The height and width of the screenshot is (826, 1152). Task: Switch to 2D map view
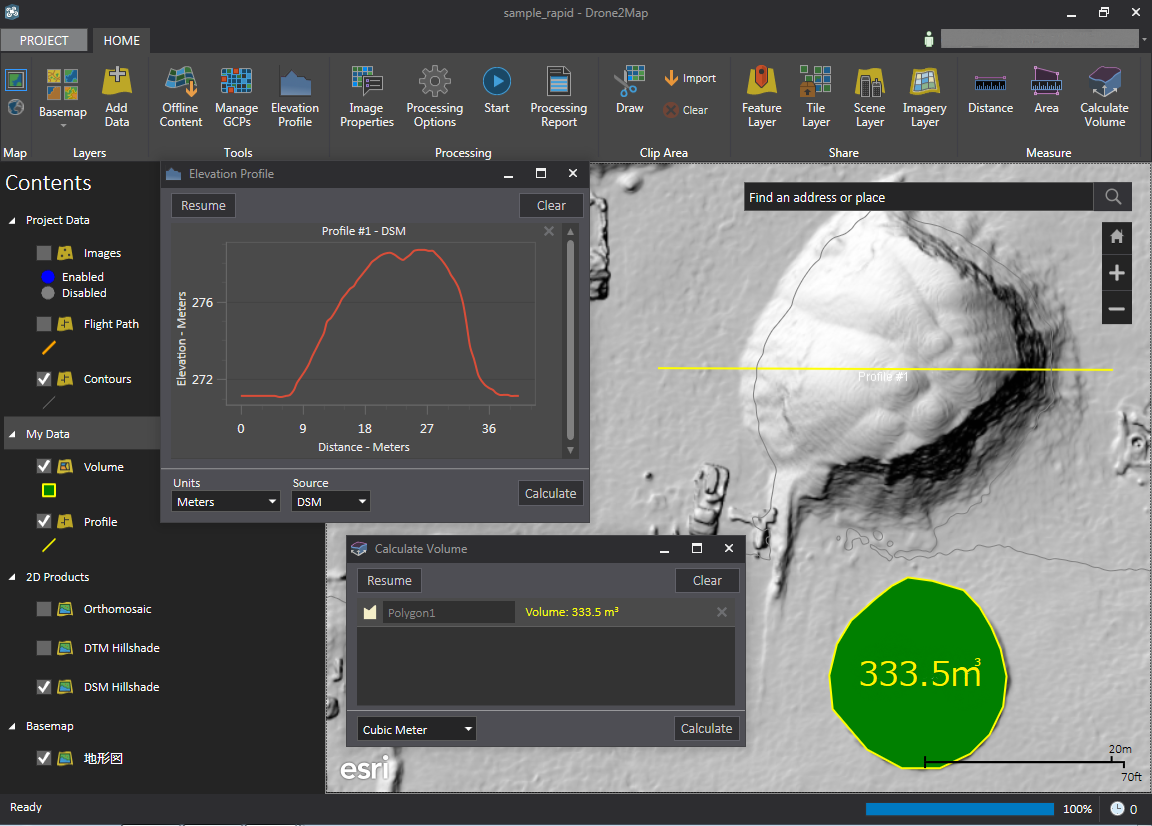16,79
